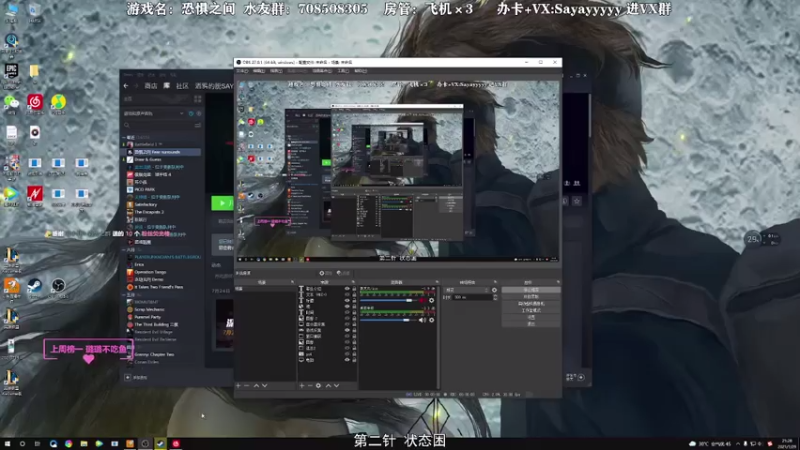
Task: Open NetEase Cloud Music desktop icon
Action: coord(35,103)
